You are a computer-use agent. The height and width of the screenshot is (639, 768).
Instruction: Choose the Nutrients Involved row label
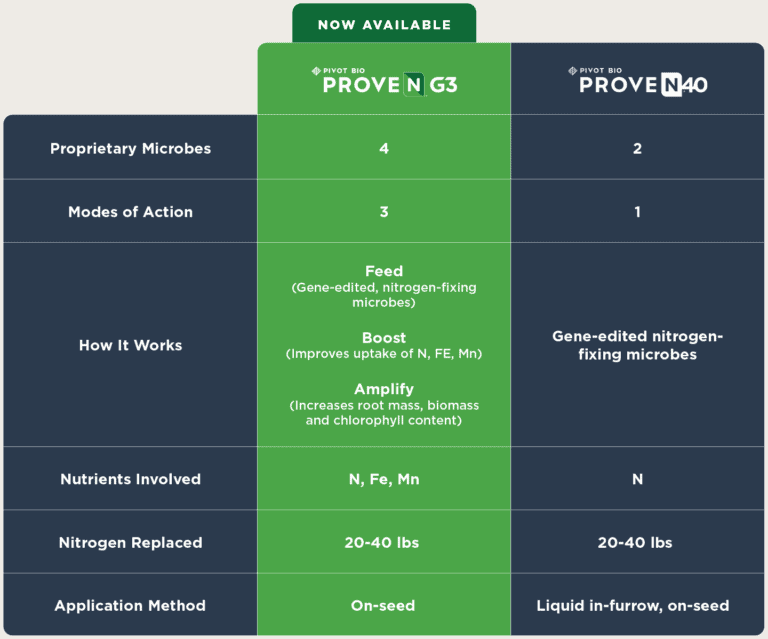[130, 479]
